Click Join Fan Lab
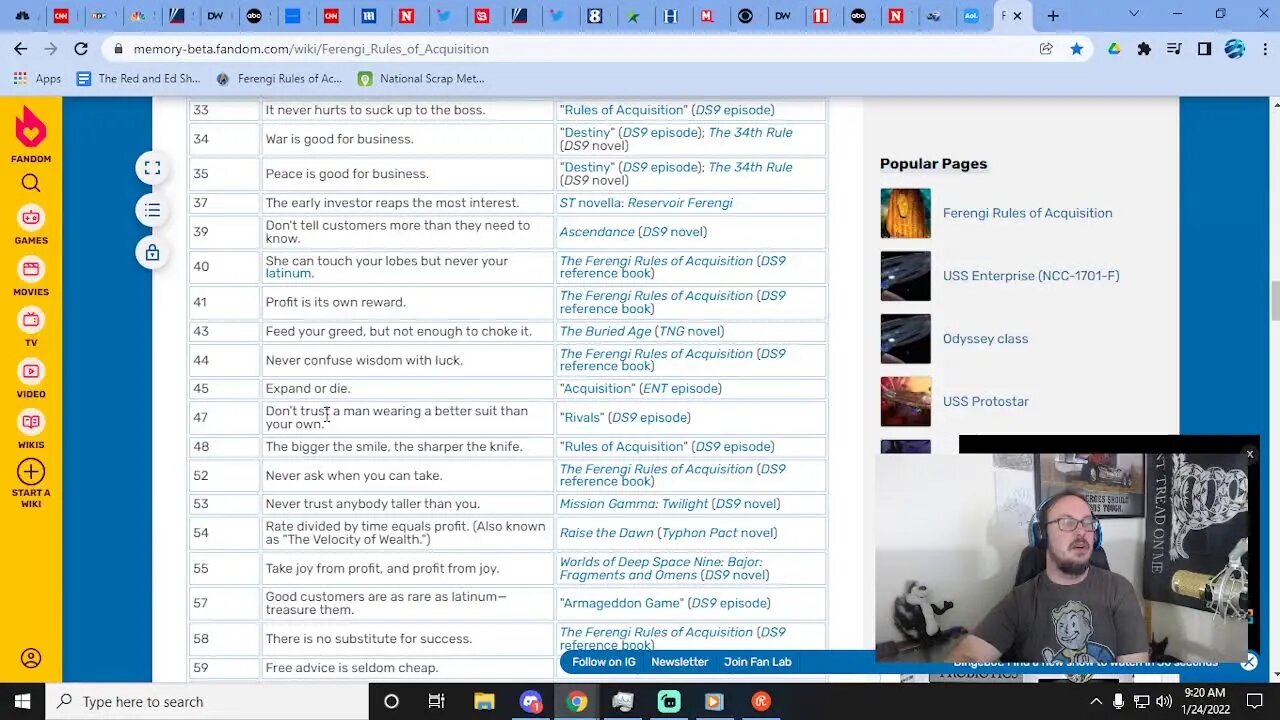This screenshot has height=720, width=1280. [x=758, y=662]
